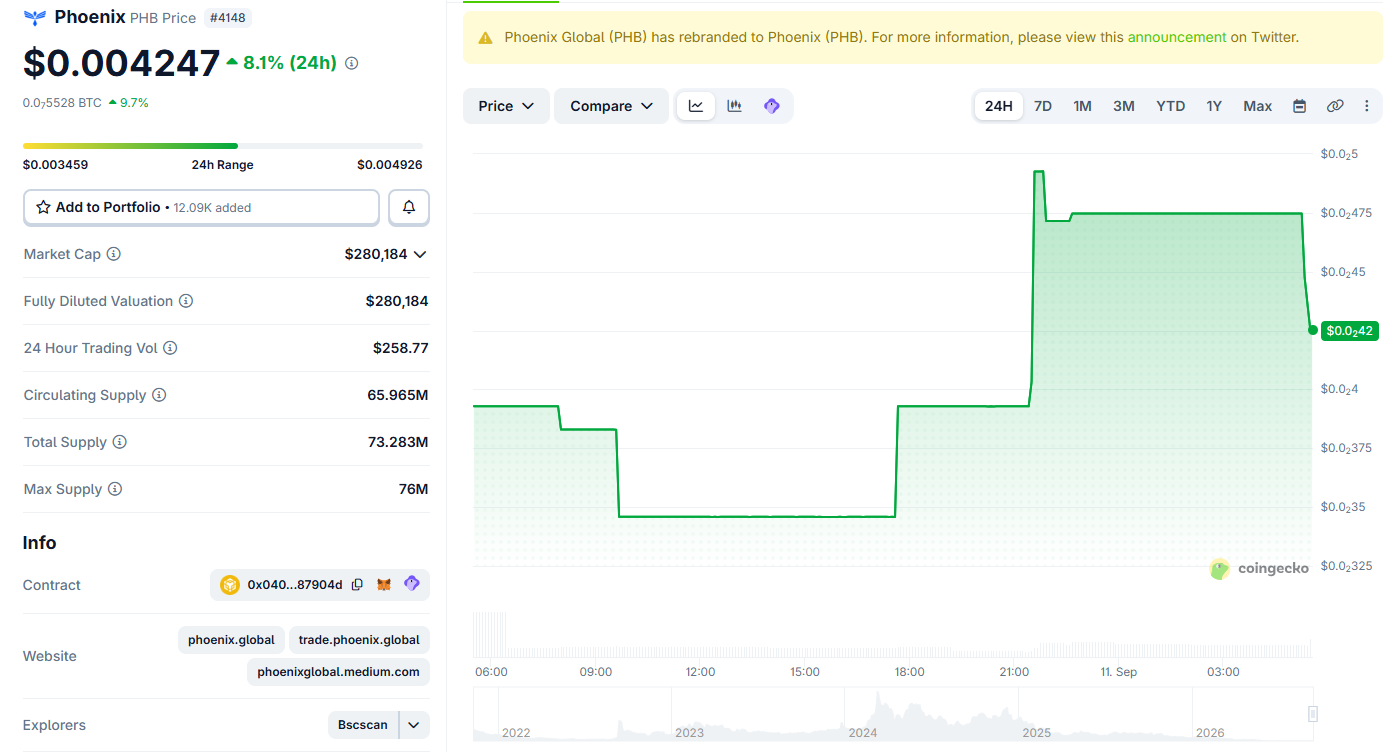Image resolution: width=1398 pixels, height=752 pixels.
Task: Click the bell price alert icon
Action: tap(409, 207)
